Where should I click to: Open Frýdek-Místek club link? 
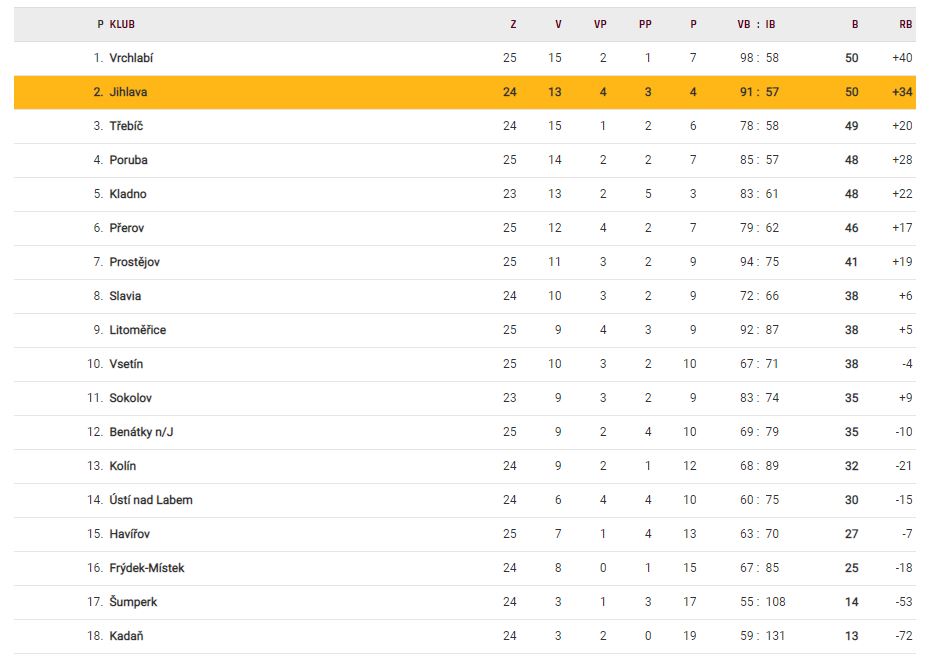147,568
